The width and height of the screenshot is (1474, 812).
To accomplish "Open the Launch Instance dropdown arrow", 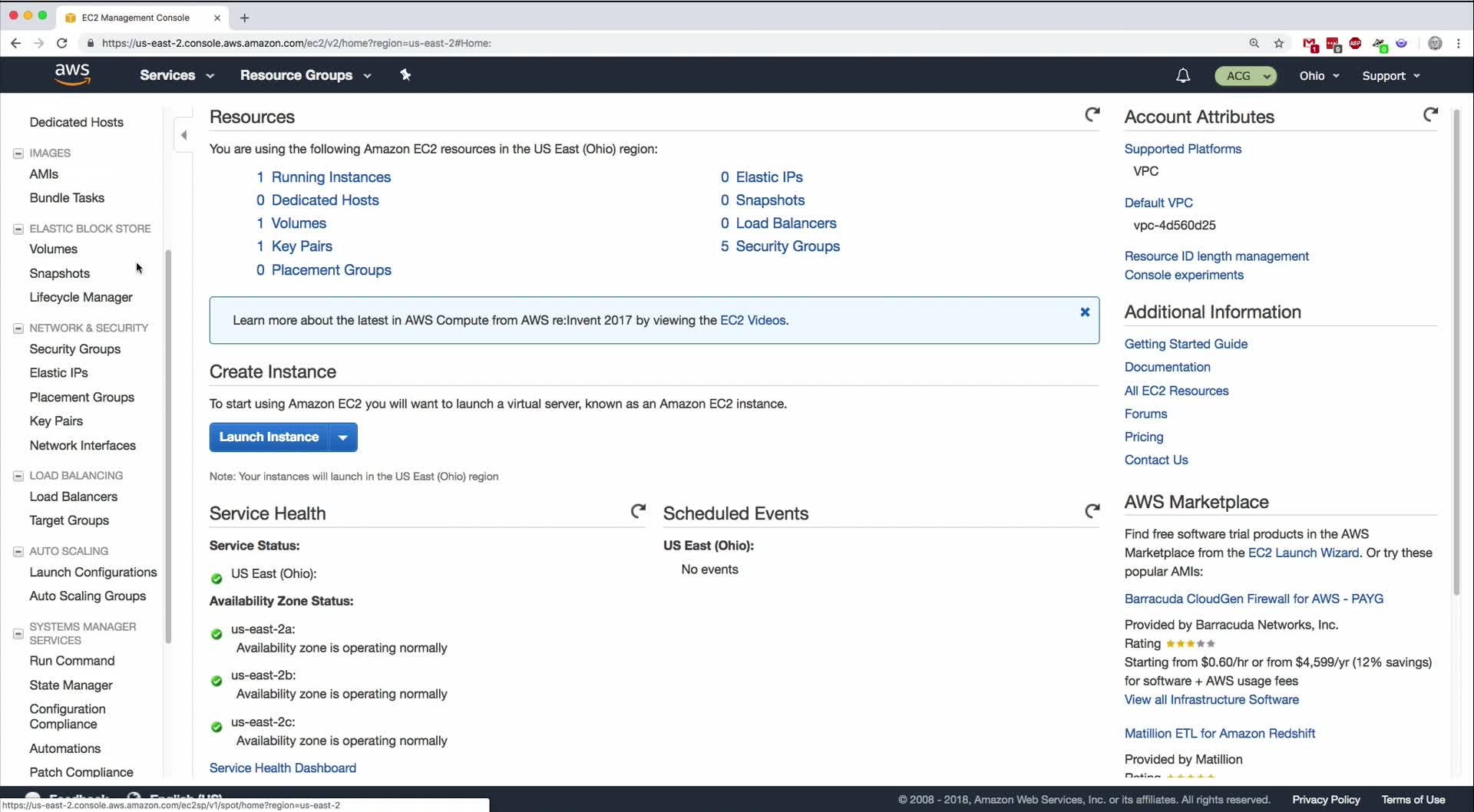I will [x=343, y=437].
